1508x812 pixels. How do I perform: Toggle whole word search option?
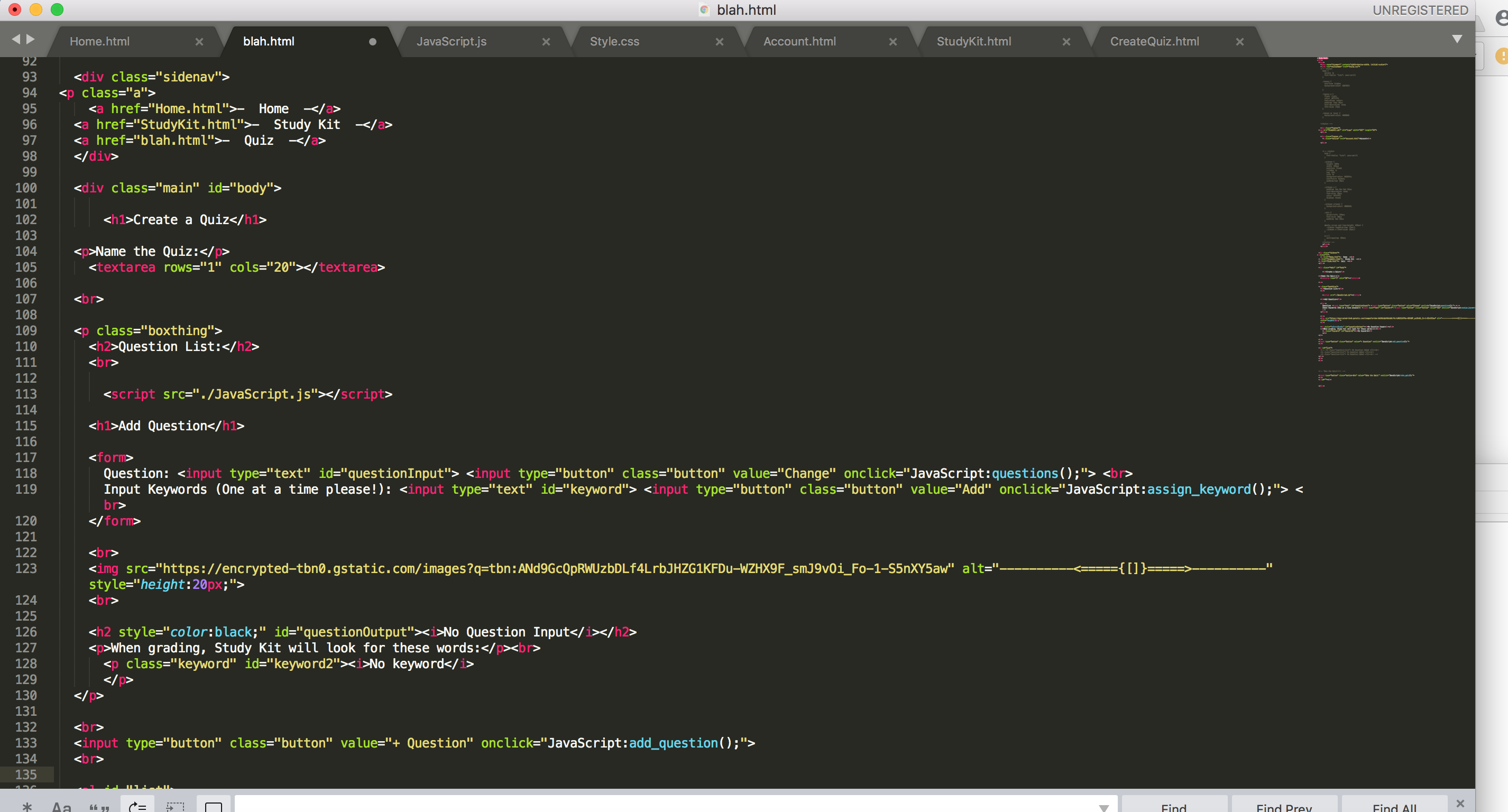coord(99,807)
